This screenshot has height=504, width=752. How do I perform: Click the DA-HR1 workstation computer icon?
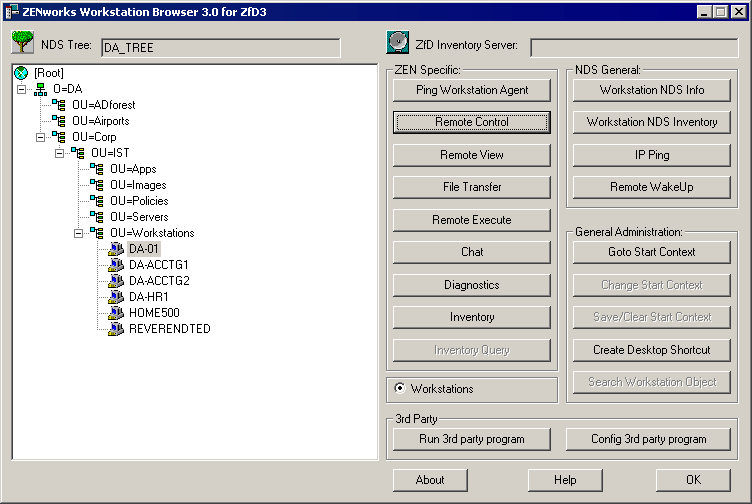click(x=116, y=297)
